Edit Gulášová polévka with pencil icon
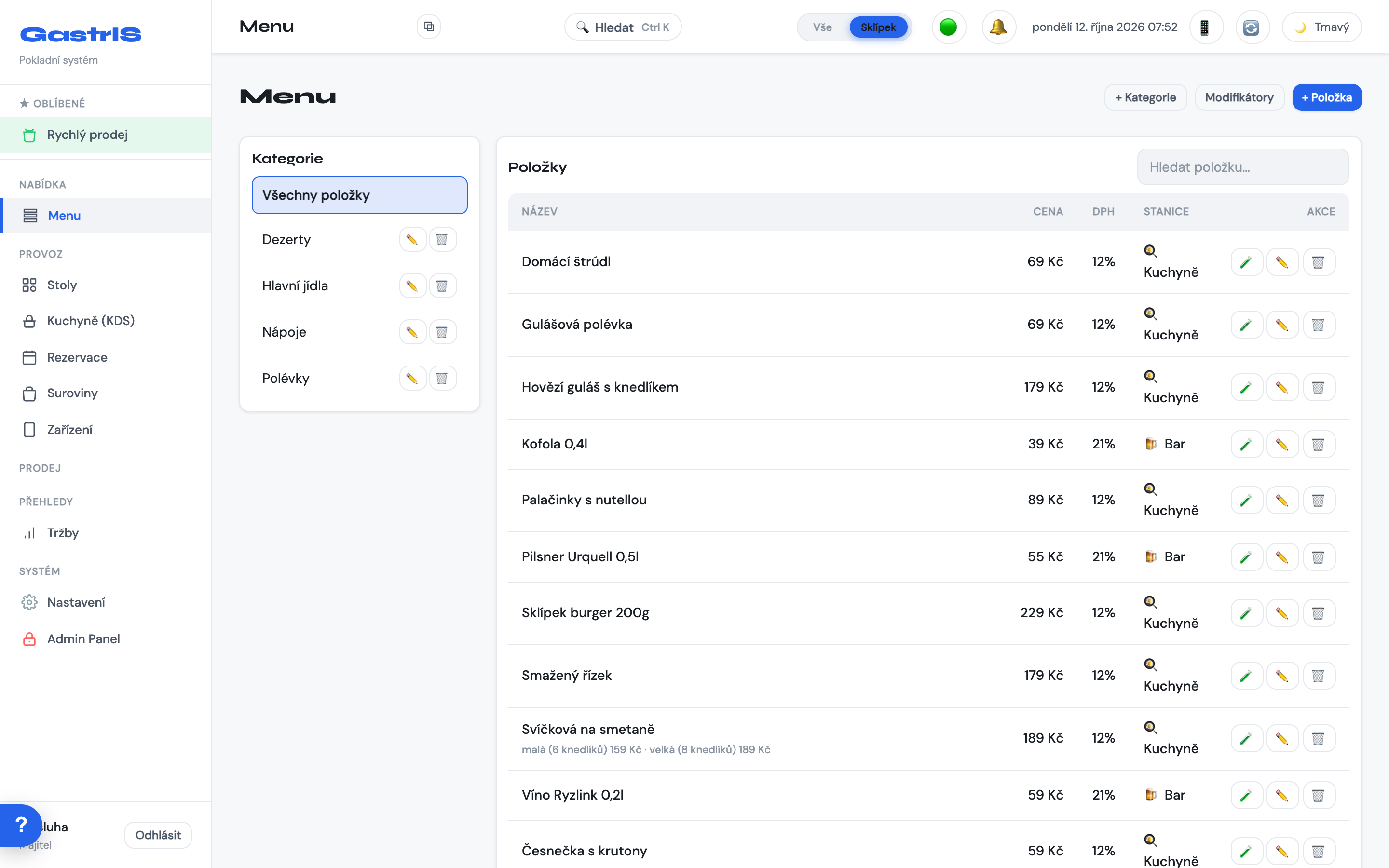This screenshot has width=1389, height=868. click(x=1282, y=325)
